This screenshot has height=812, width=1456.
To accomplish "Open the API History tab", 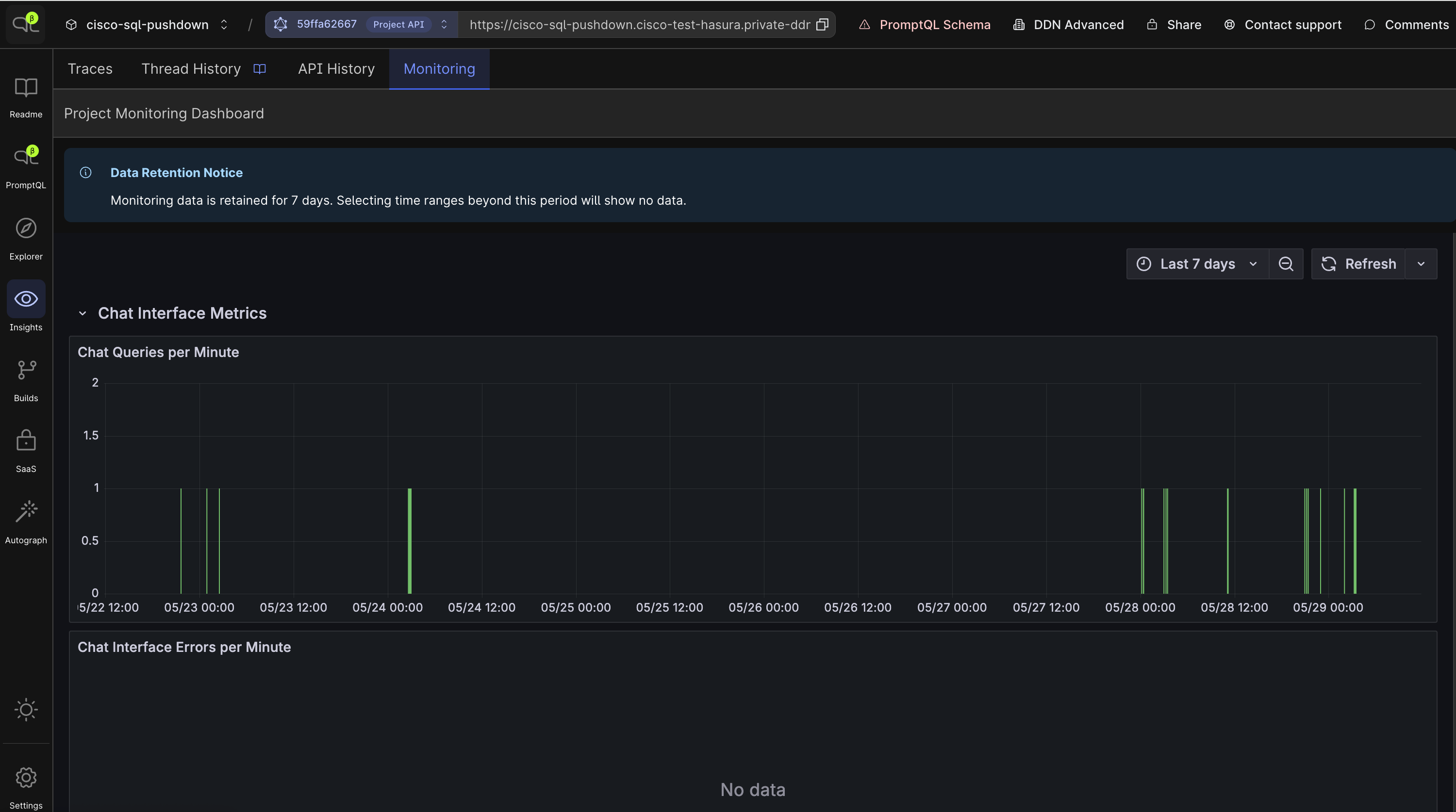I will [336, 68].
